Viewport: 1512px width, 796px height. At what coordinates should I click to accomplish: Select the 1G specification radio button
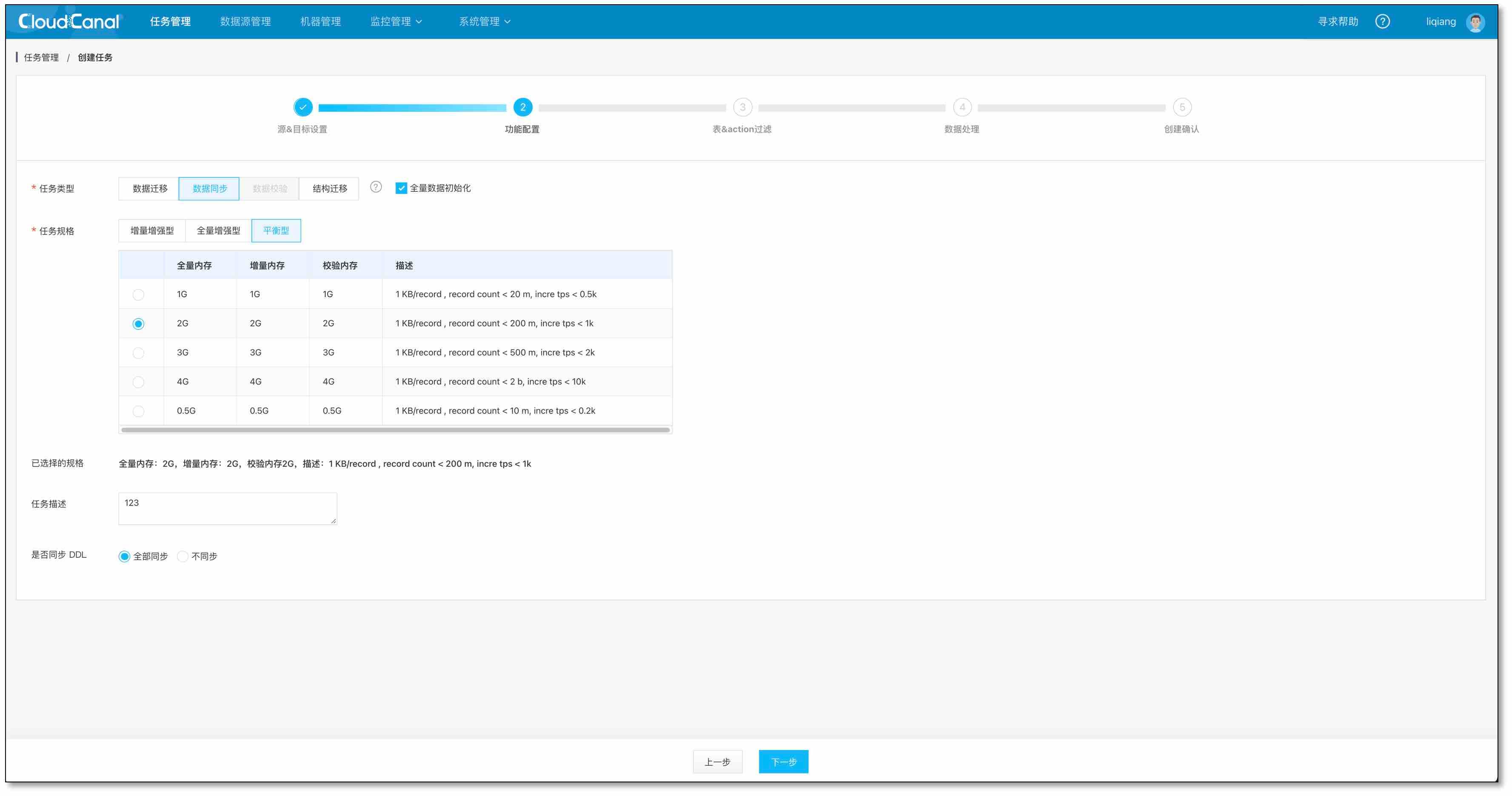click(x=139, y=295)
